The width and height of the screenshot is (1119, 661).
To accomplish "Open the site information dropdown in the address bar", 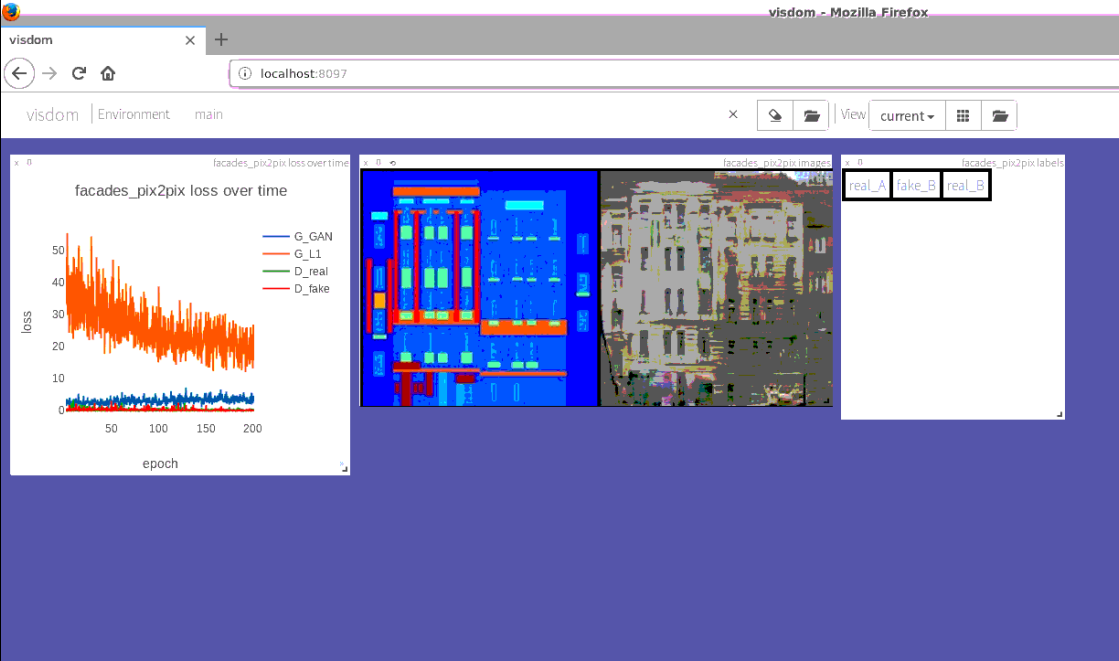I will pos(243,73).
